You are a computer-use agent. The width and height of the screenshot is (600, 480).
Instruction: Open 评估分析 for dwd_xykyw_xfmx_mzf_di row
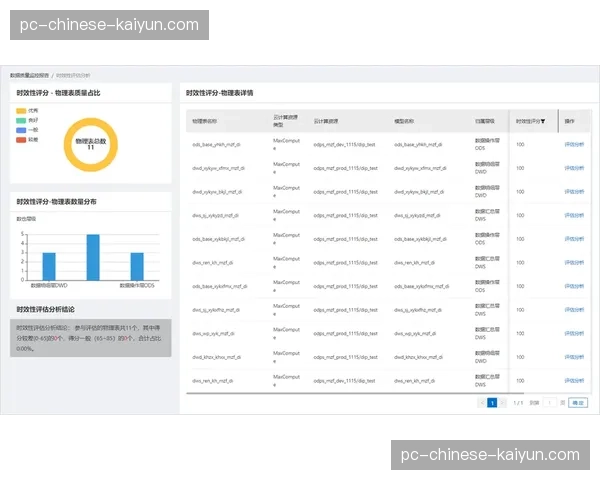(x=574, y=167)
